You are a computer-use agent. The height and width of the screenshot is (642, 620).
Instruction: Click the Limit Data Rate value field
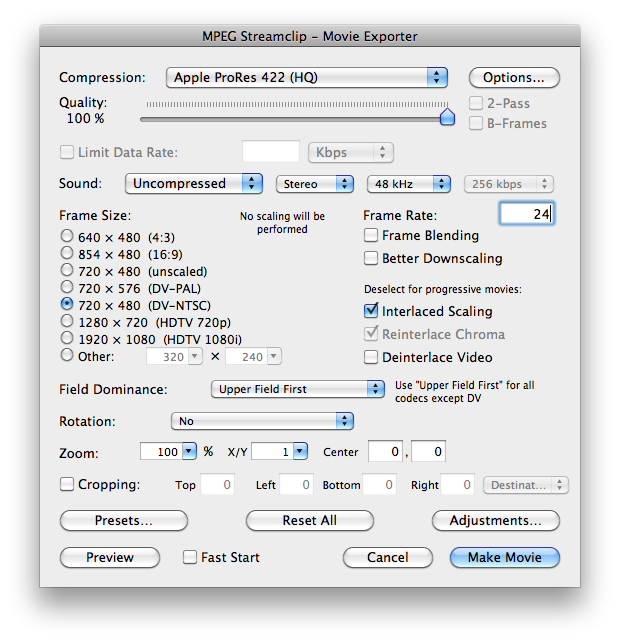(271, 152)
